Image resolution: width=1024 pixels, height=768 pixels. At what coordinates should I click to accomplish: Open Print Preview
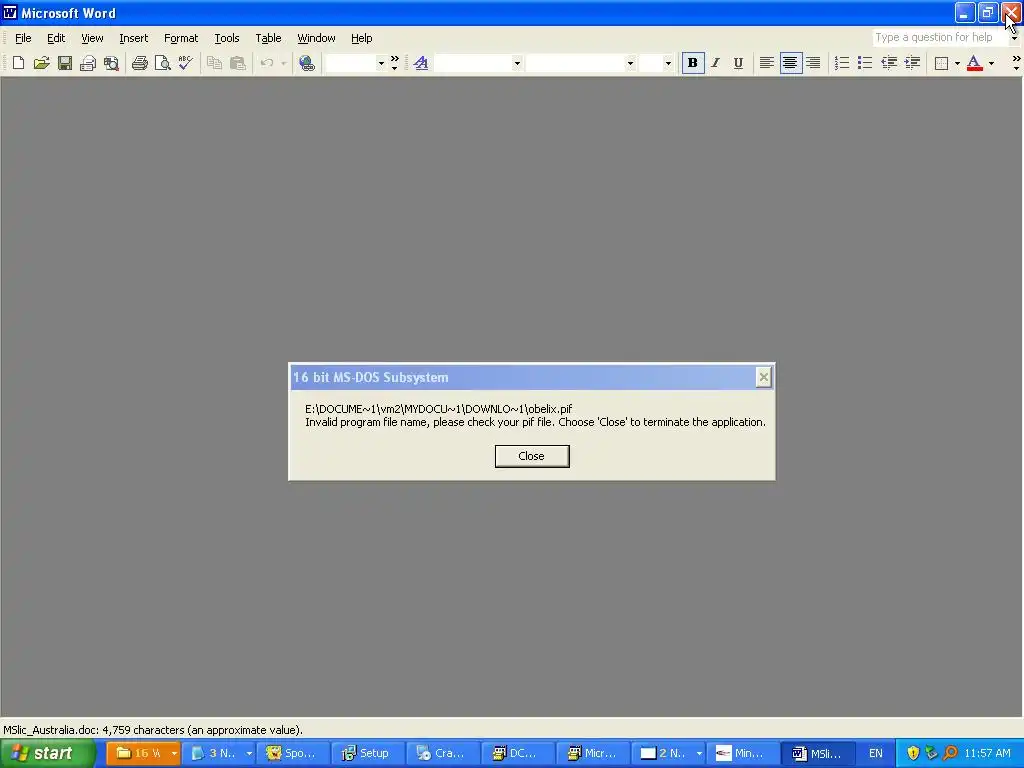163,63
